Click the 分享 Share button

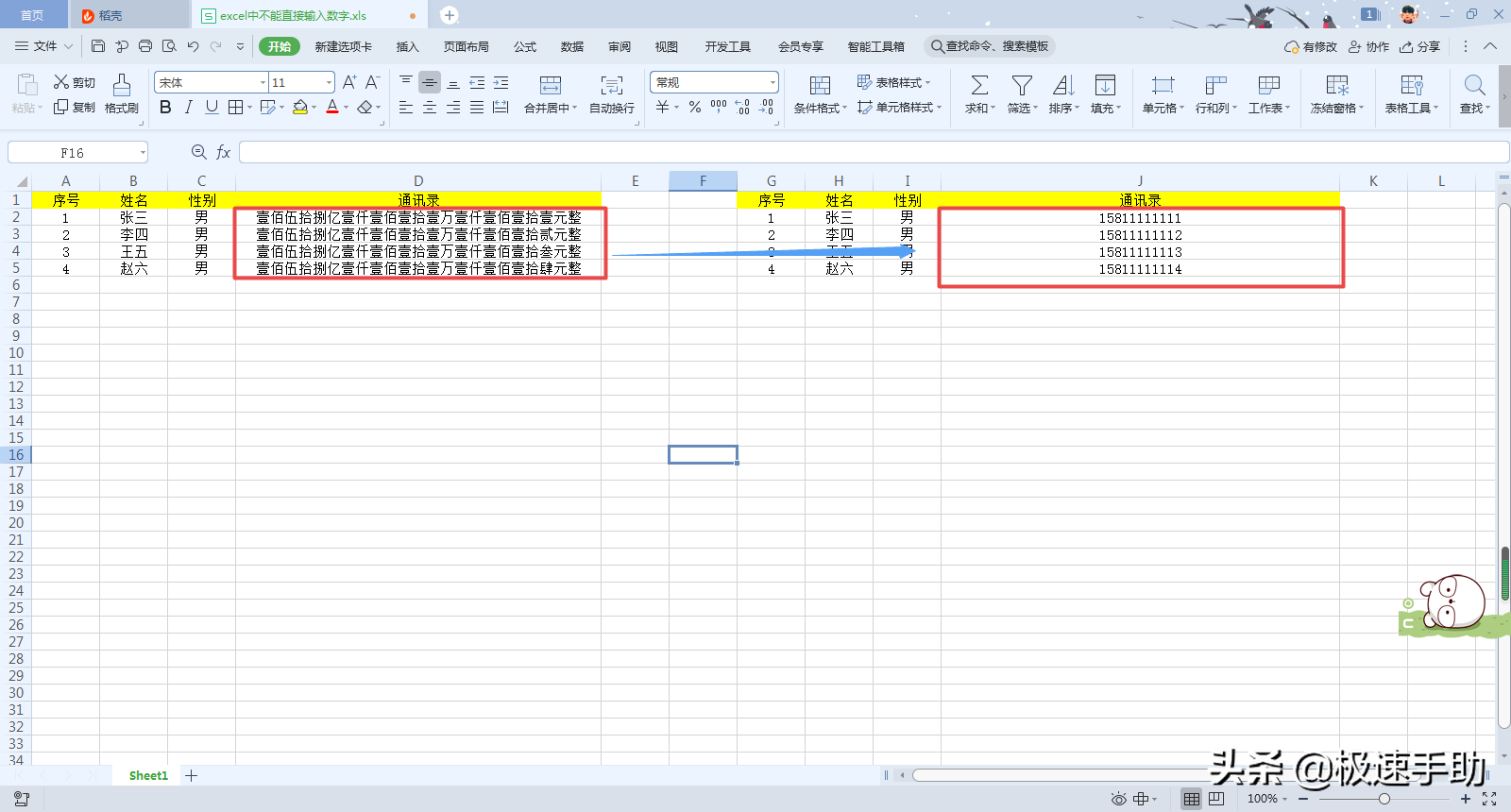1420,46
